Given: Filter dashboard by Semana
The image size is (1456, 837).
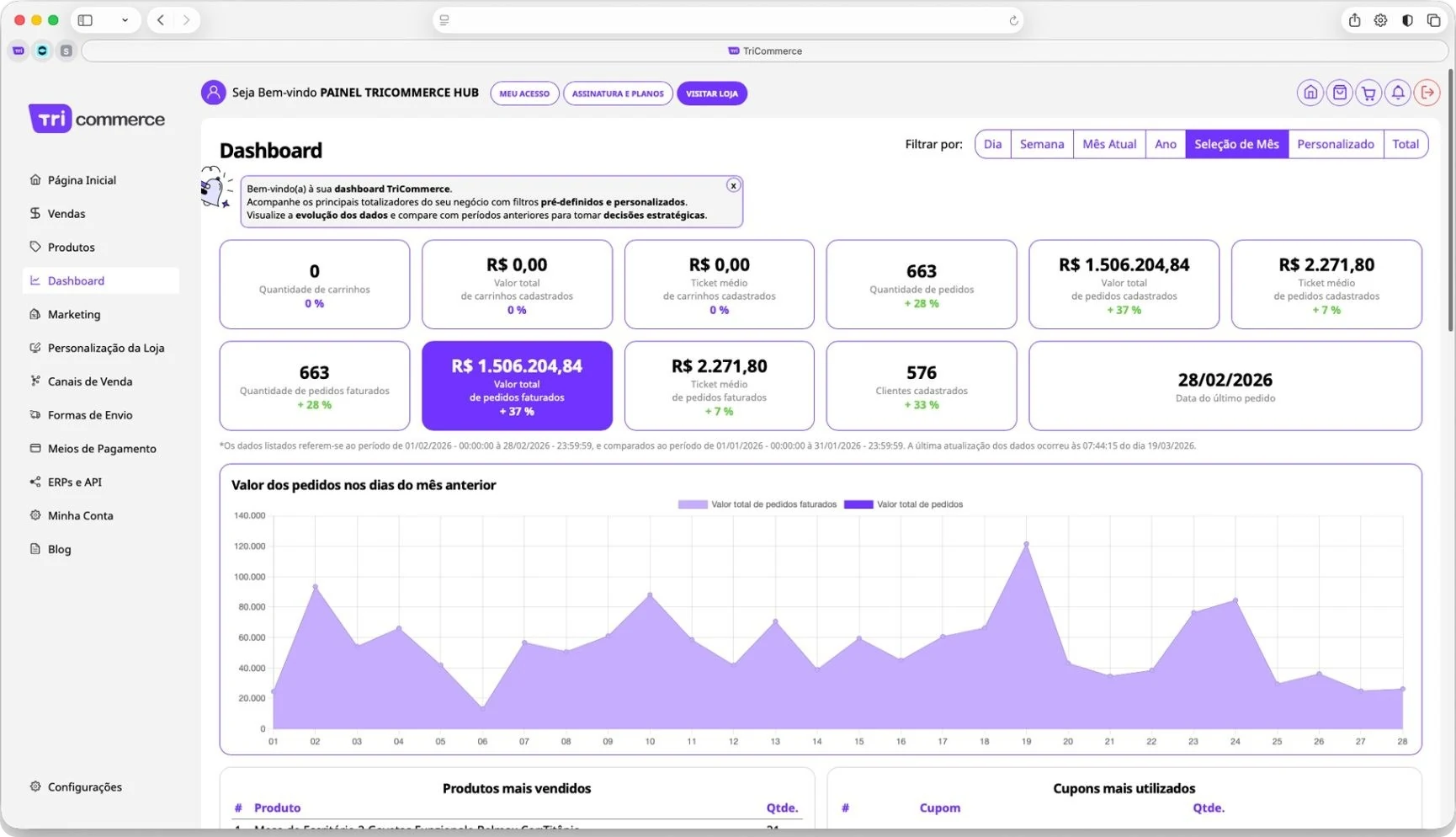Looking at the screenshot, I should 1042,144.
